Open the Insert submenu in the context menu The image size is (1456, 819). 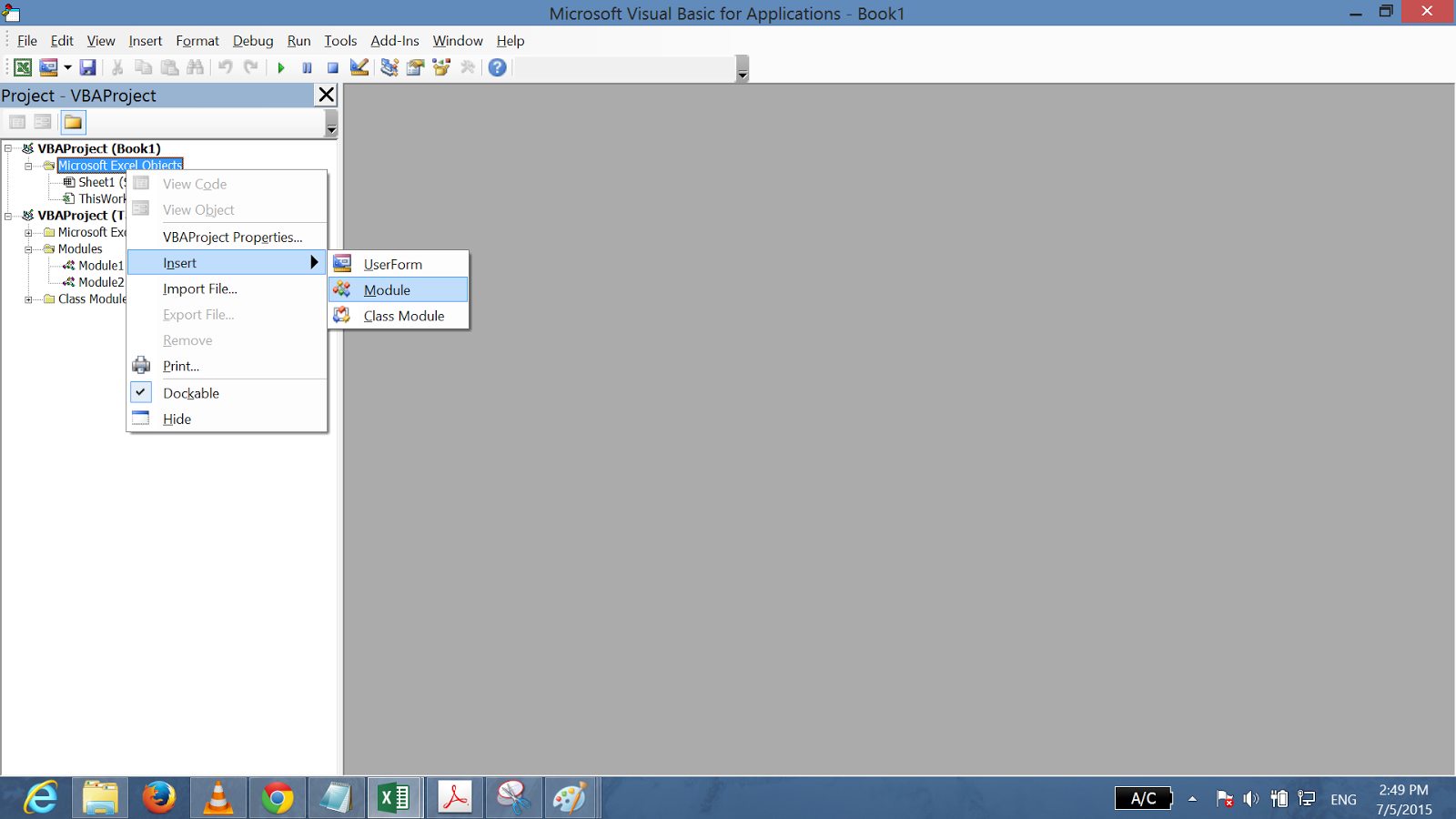click(x=227, y=263)
